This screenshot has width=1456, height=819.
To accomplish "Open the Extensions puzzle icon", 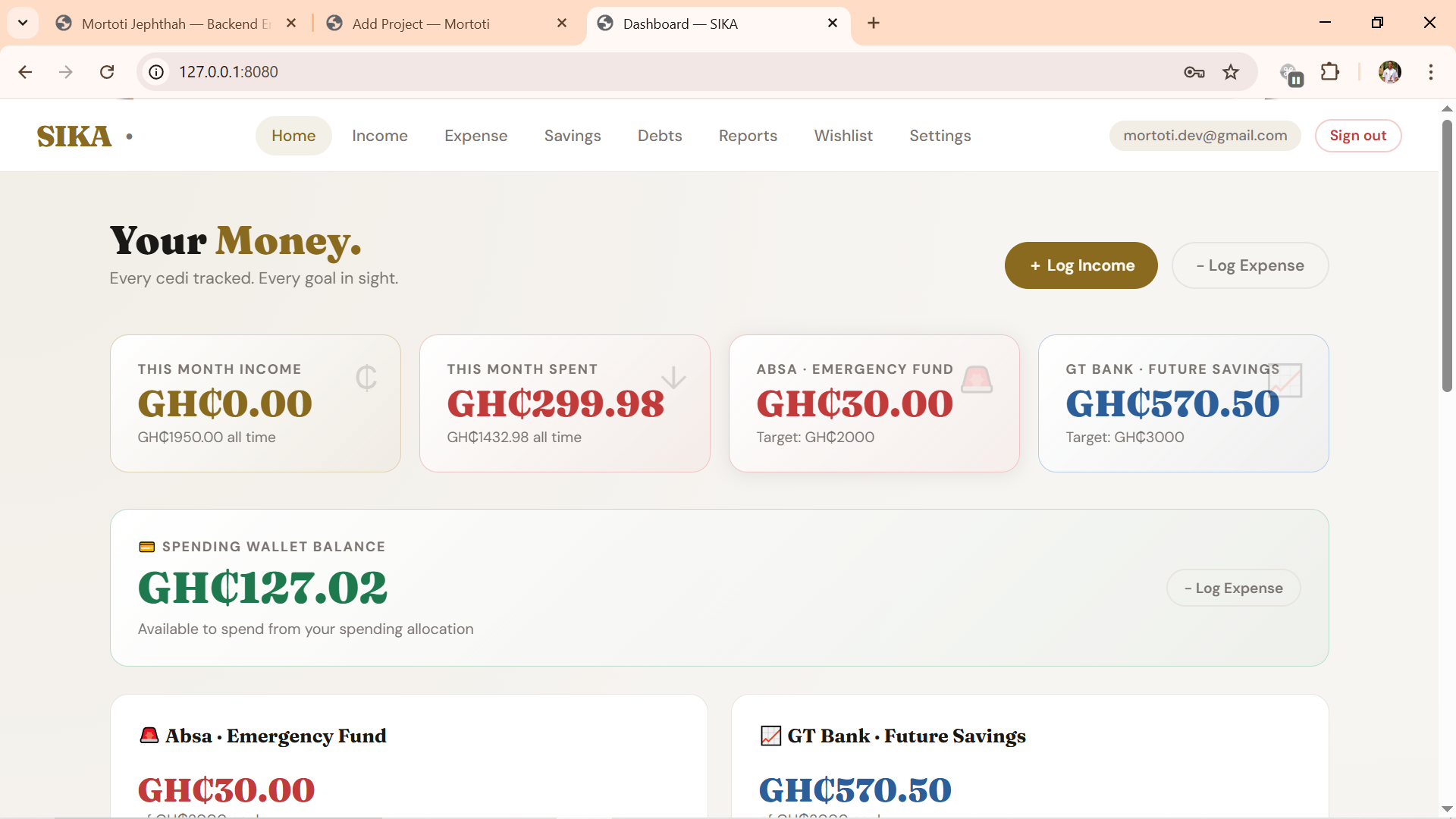I will click(1330, 72).
